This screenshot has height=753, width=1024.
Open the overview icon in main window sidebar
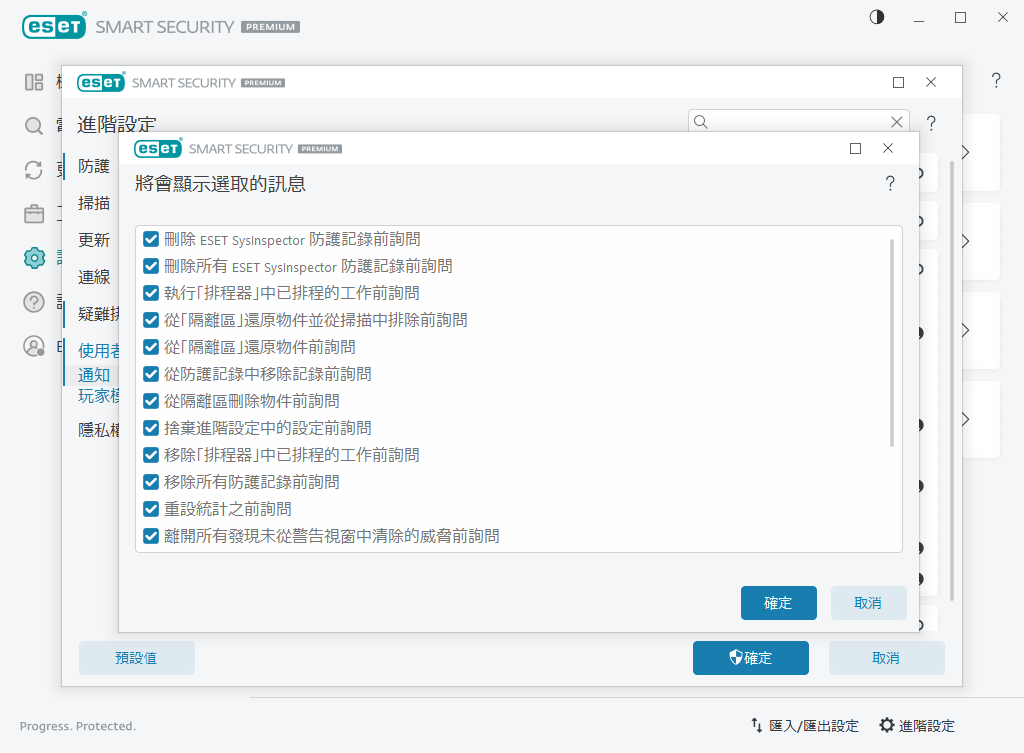pyautogui.click(x=34, y=82)
